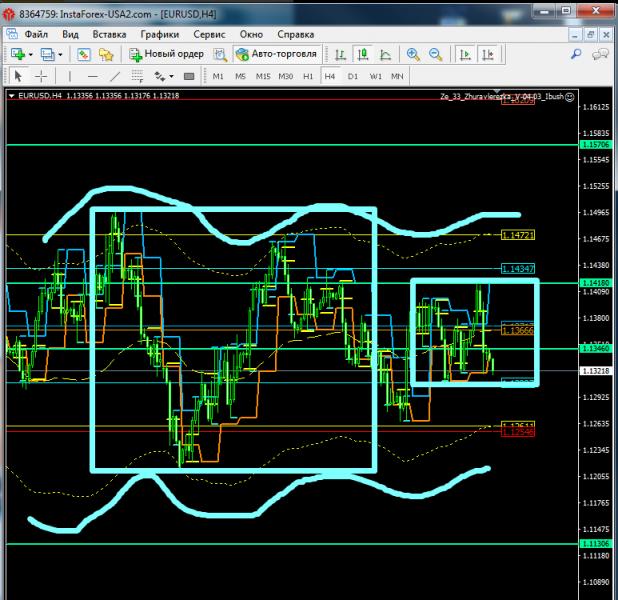Image resolution: width=618 pixels, height=600 pixels.
Task: Open the chart profiles icon
Action: point(48,54)
